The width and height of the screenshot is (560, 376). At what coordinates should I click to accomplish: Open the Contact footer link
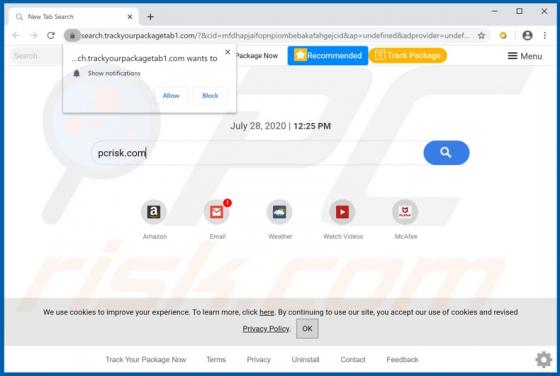[353, 360]
